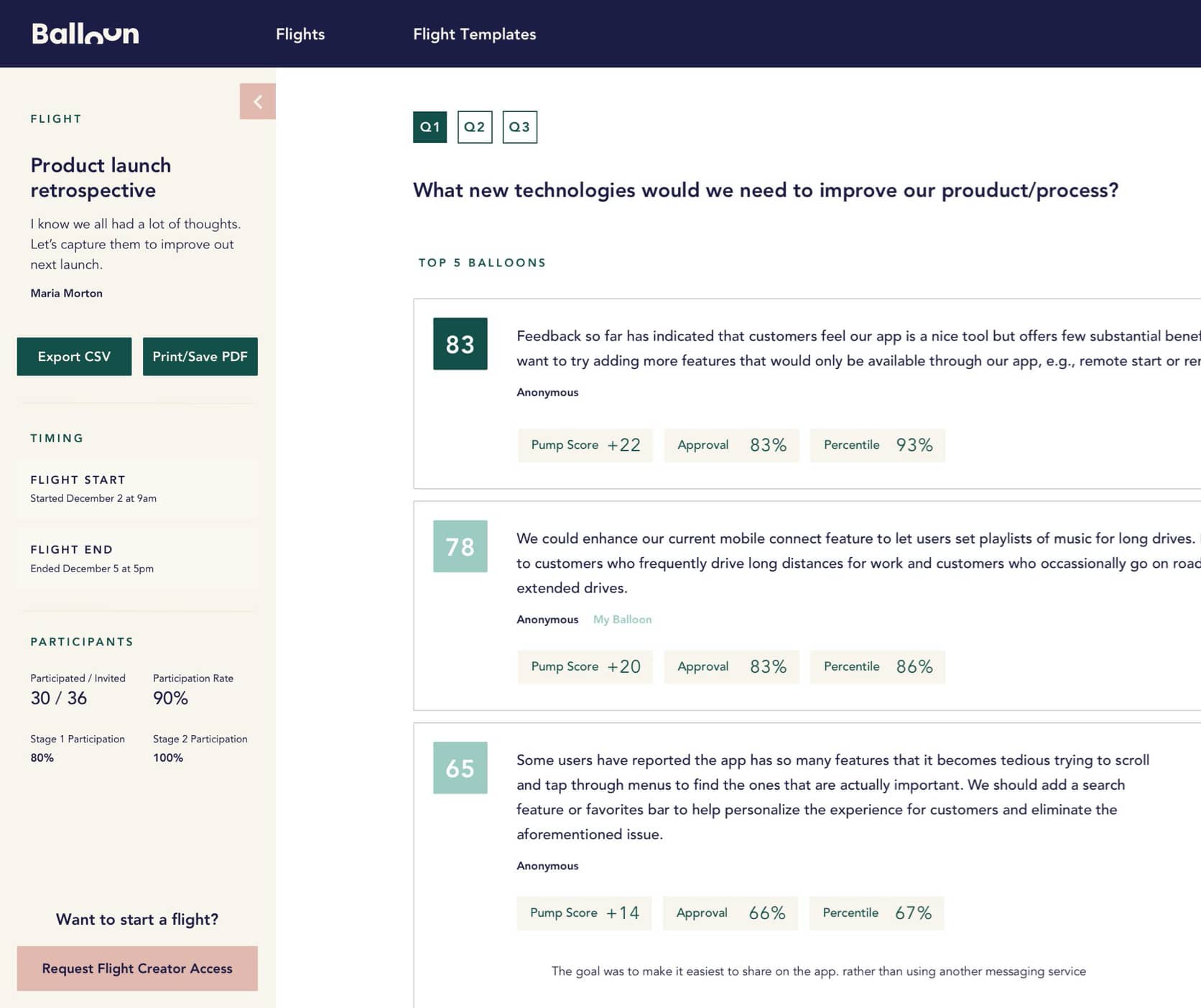Collapse the flight details sidebar

point(258,101)
